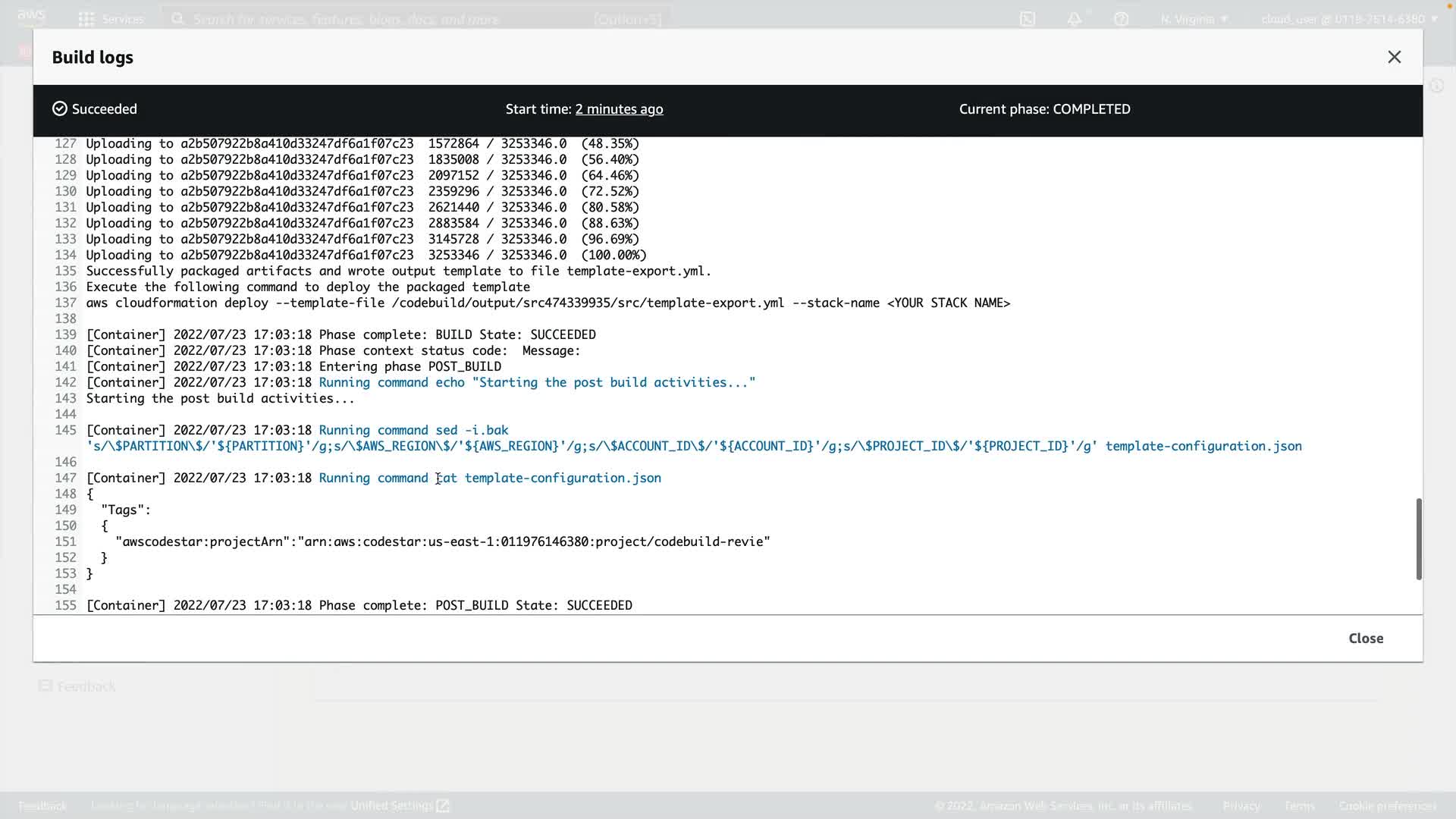Open the Unified Settings link
The width and height of the screenshot is (1456, 819).
click(x=399, y=805)
